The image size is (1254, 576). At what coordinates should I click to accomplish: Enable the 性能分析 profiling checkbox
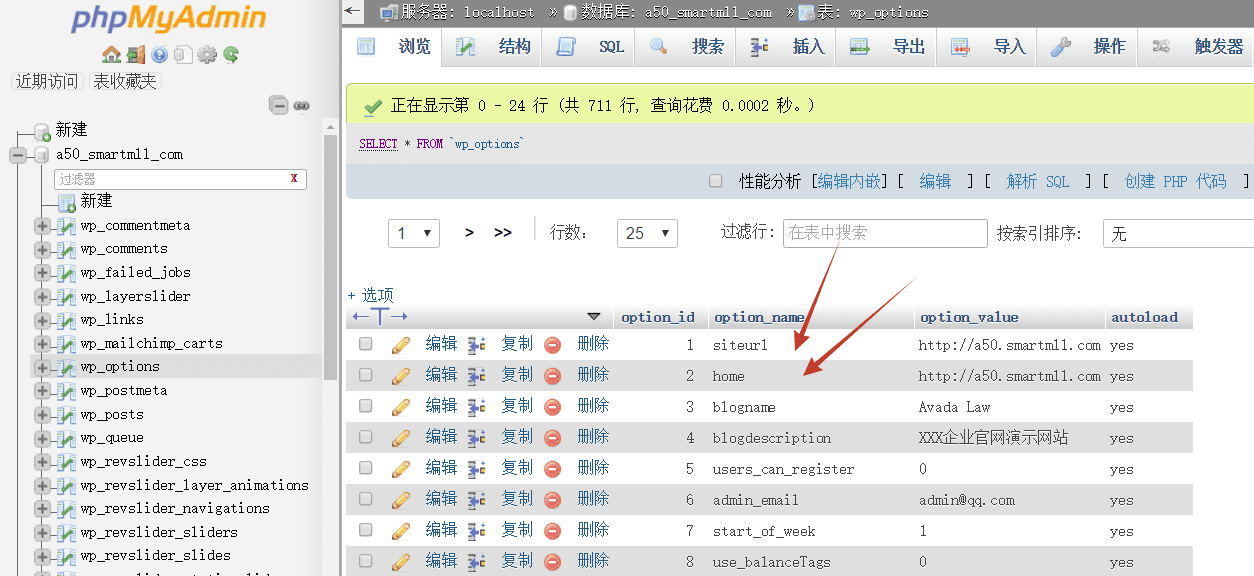[x=715, y=181]
